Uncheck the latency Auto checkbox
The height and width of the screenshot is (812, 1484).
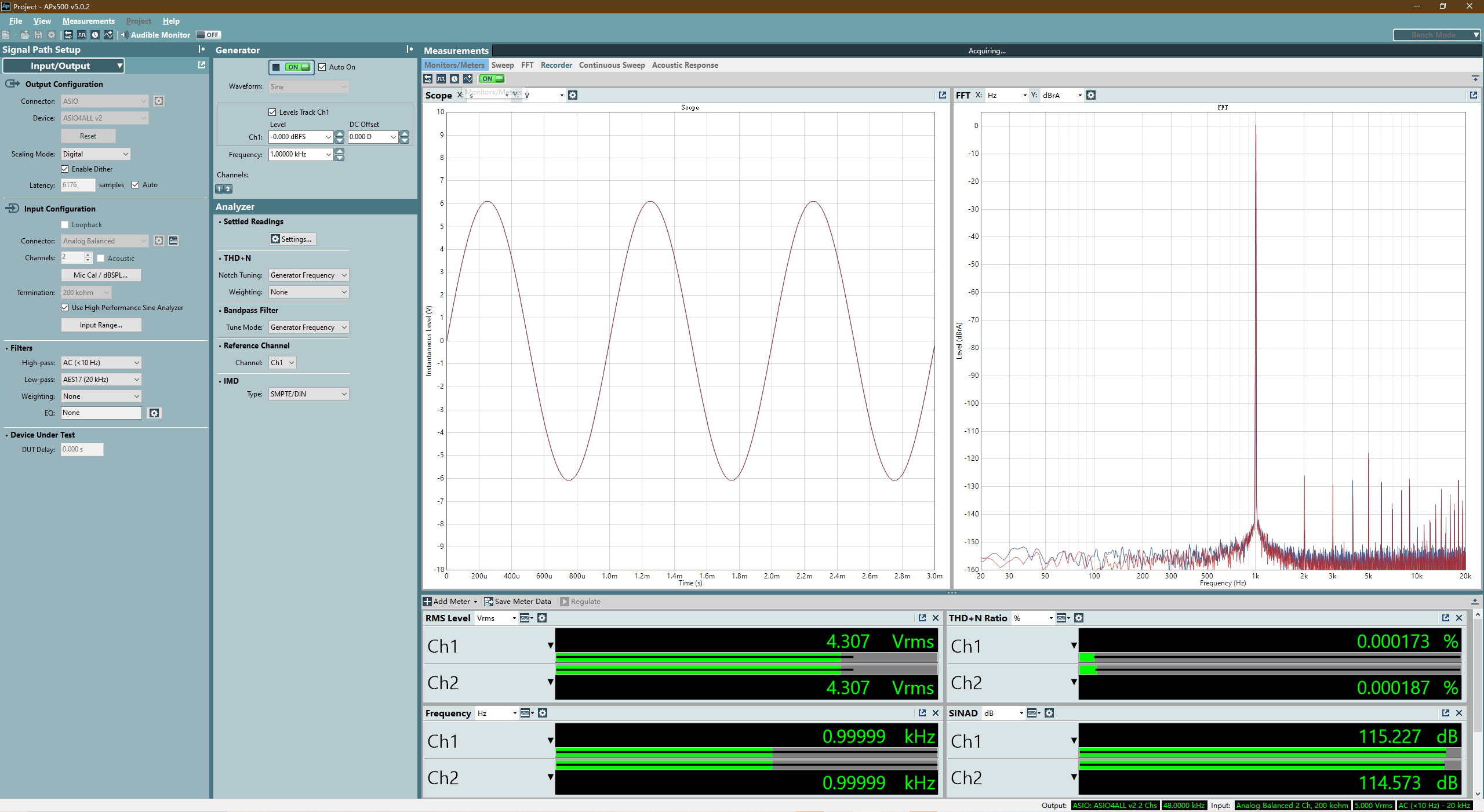(x=136, y=185)
